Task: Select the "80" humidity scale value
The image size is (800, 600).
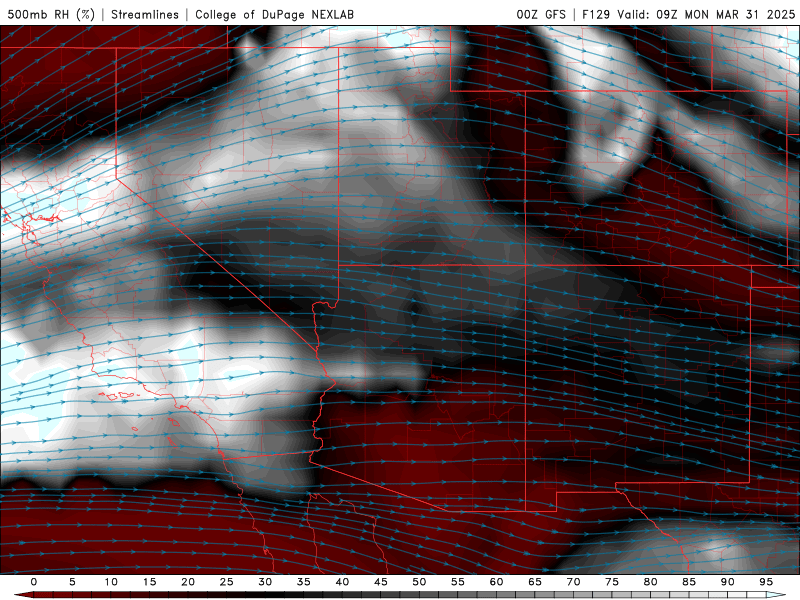Action: click(650, 582)
